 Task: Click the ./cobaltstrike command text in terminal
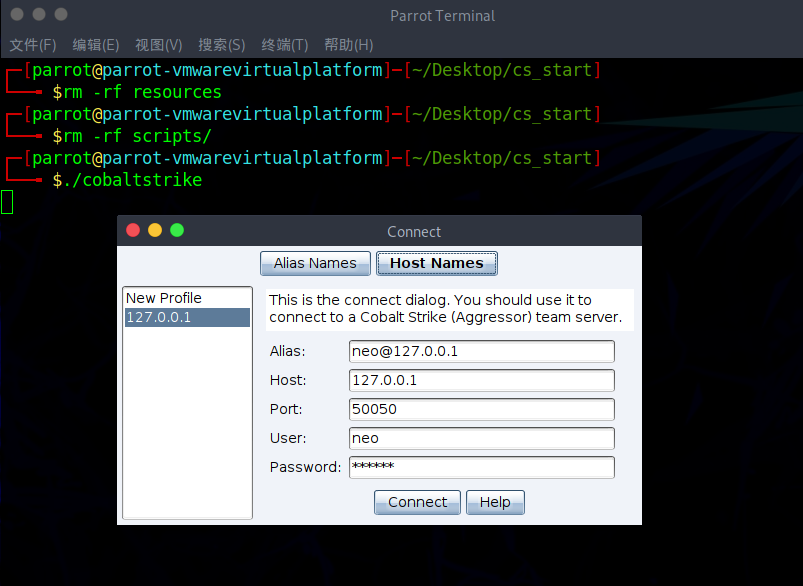(x=133, y=180)
